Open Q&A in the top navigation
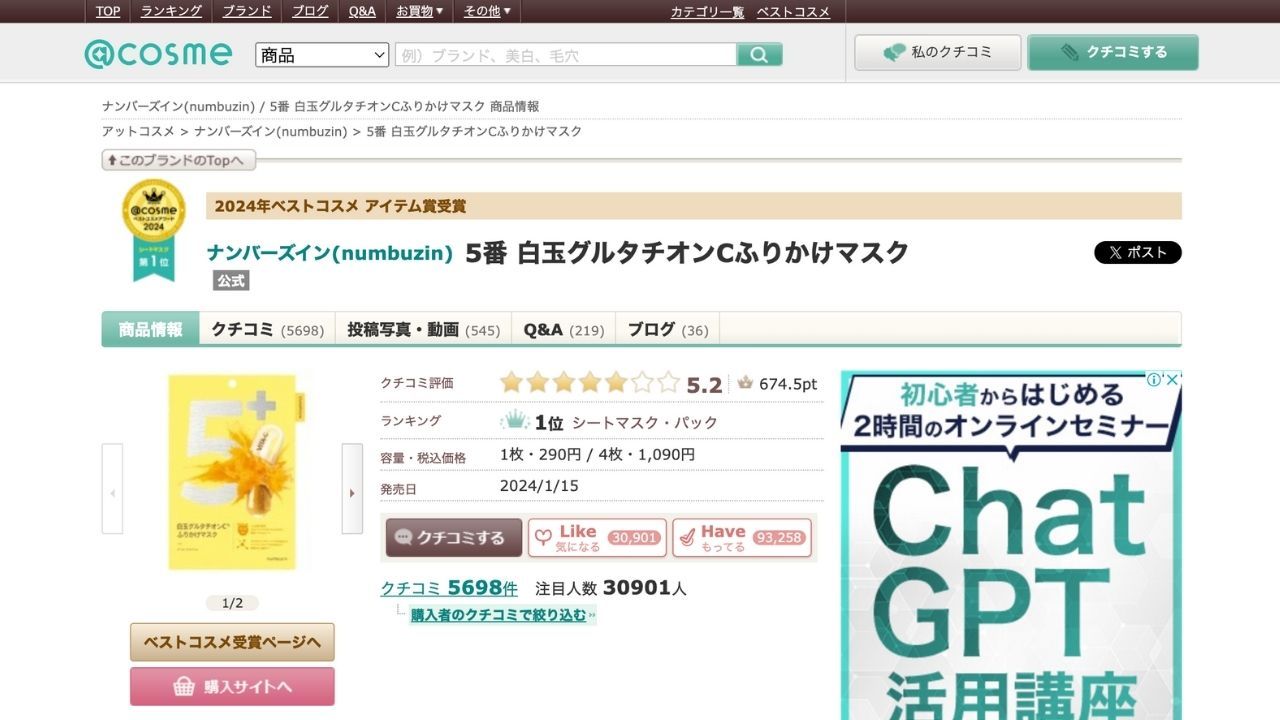The image size is (1280, 720). pos(362,11)
